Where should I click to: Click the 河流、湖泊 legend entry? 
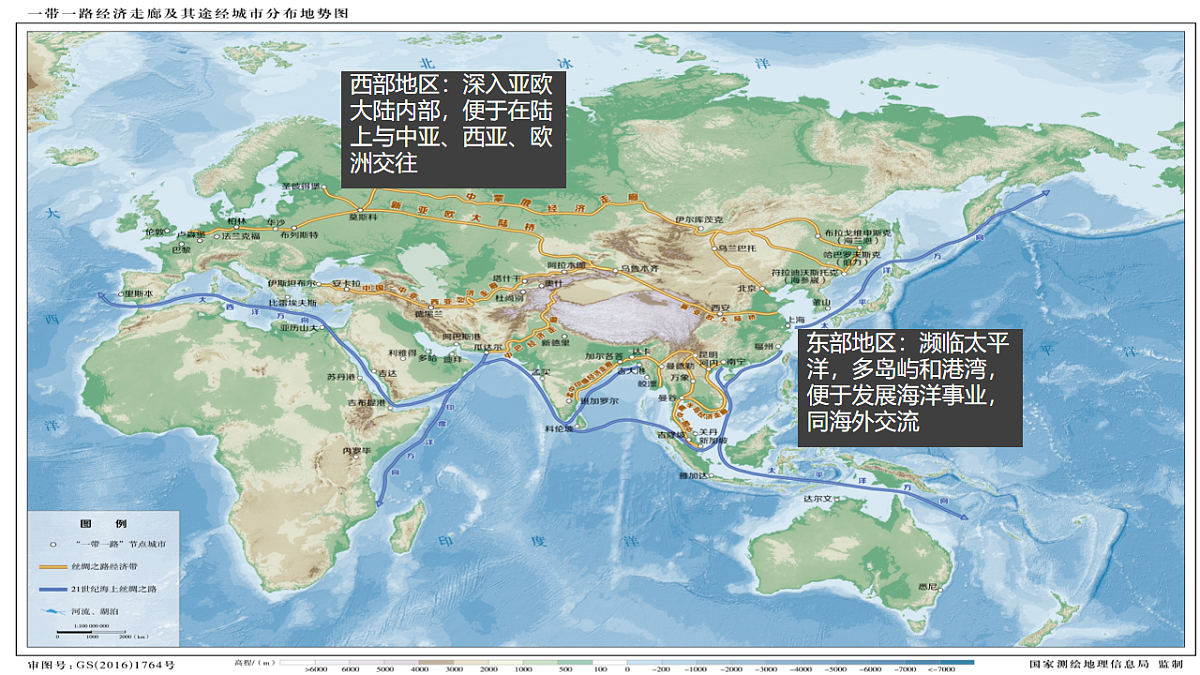[80, 612]
